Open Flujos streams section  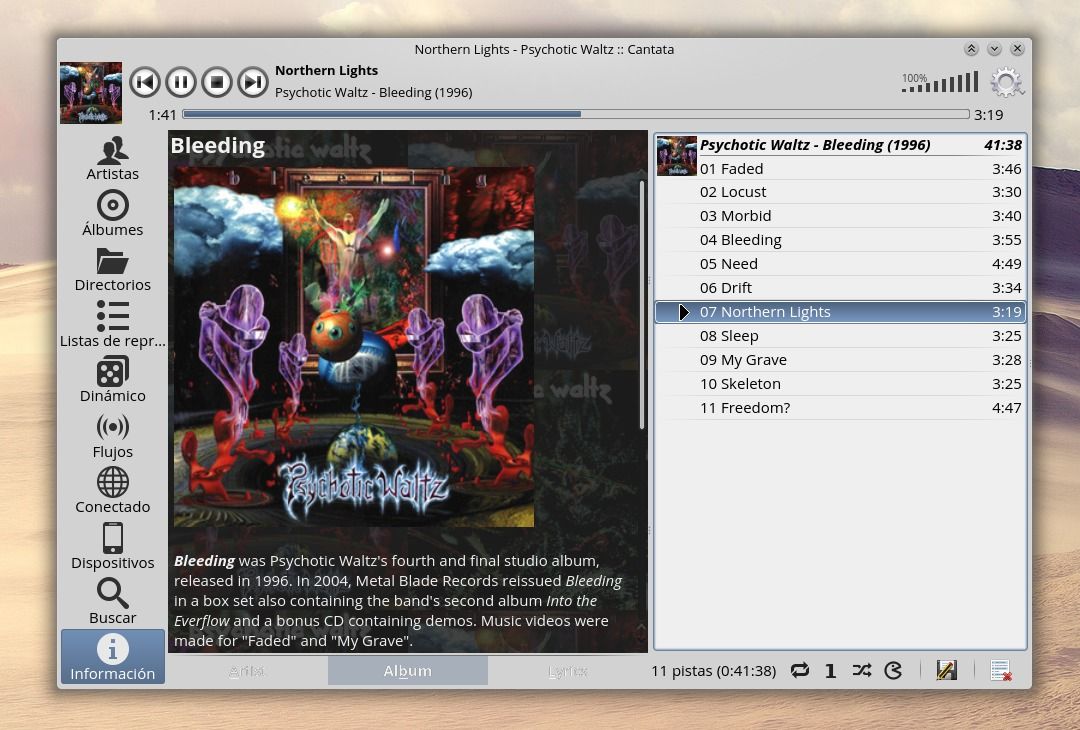pyautogui.click(x=112, y=436)
